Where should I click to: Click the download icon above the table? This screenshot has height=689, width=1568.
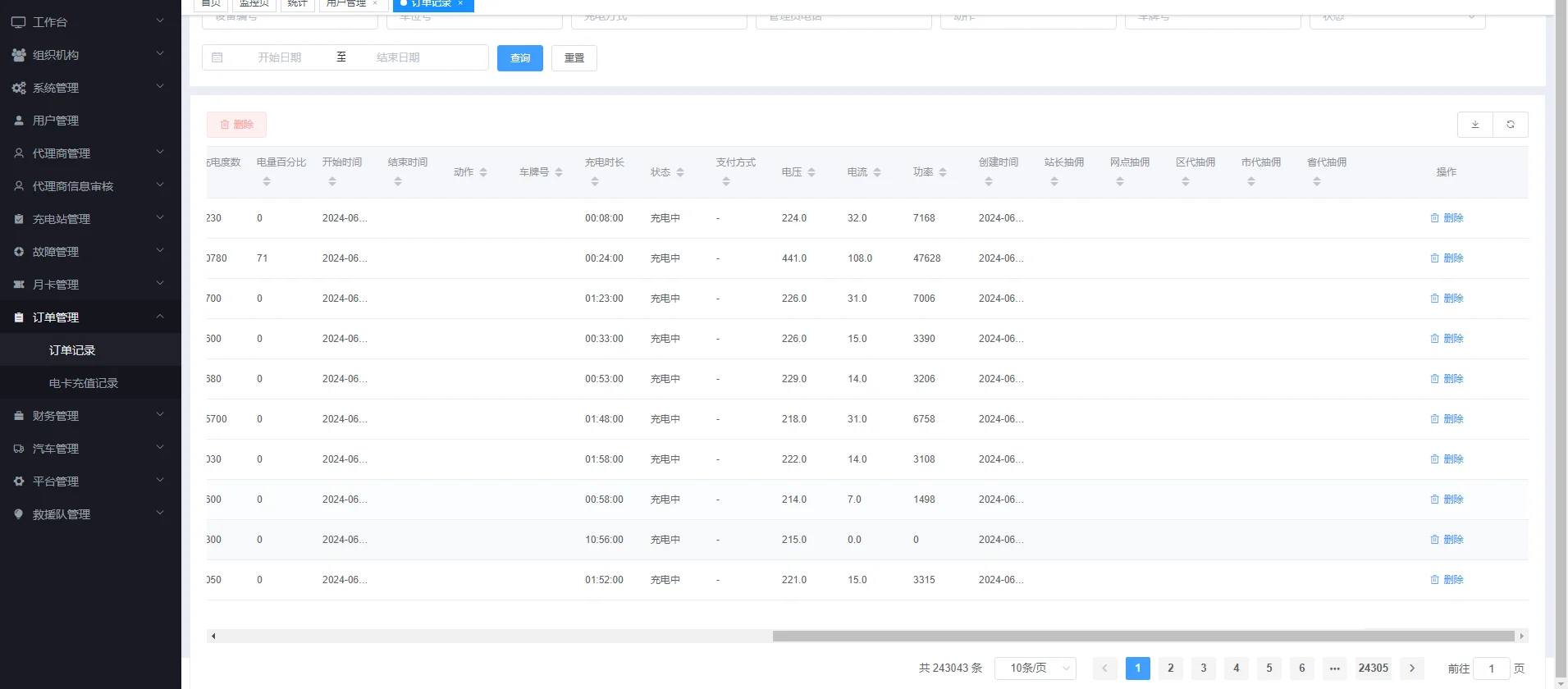click(x=1475, y=125)
